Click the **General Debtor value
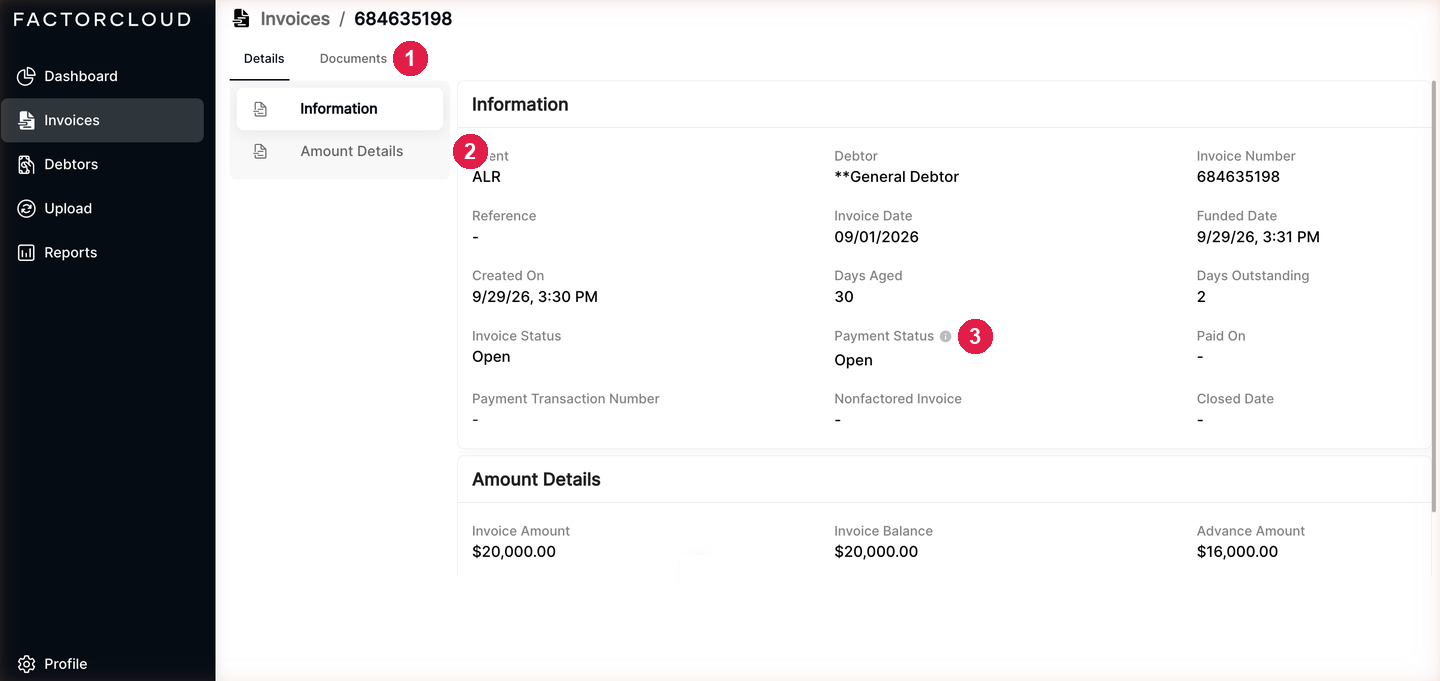Viewport: 1440px width, 681px height. [x=896, y=177]
